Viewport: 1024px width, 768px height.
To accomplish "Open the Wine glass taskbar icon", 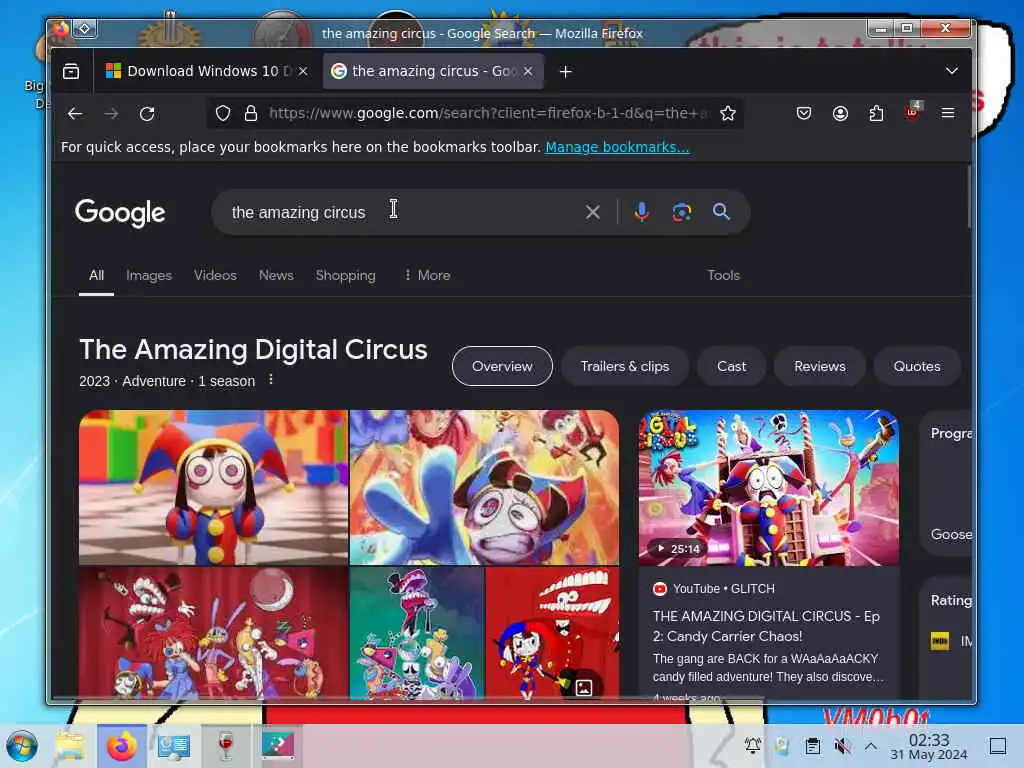I will pos(225,746).
